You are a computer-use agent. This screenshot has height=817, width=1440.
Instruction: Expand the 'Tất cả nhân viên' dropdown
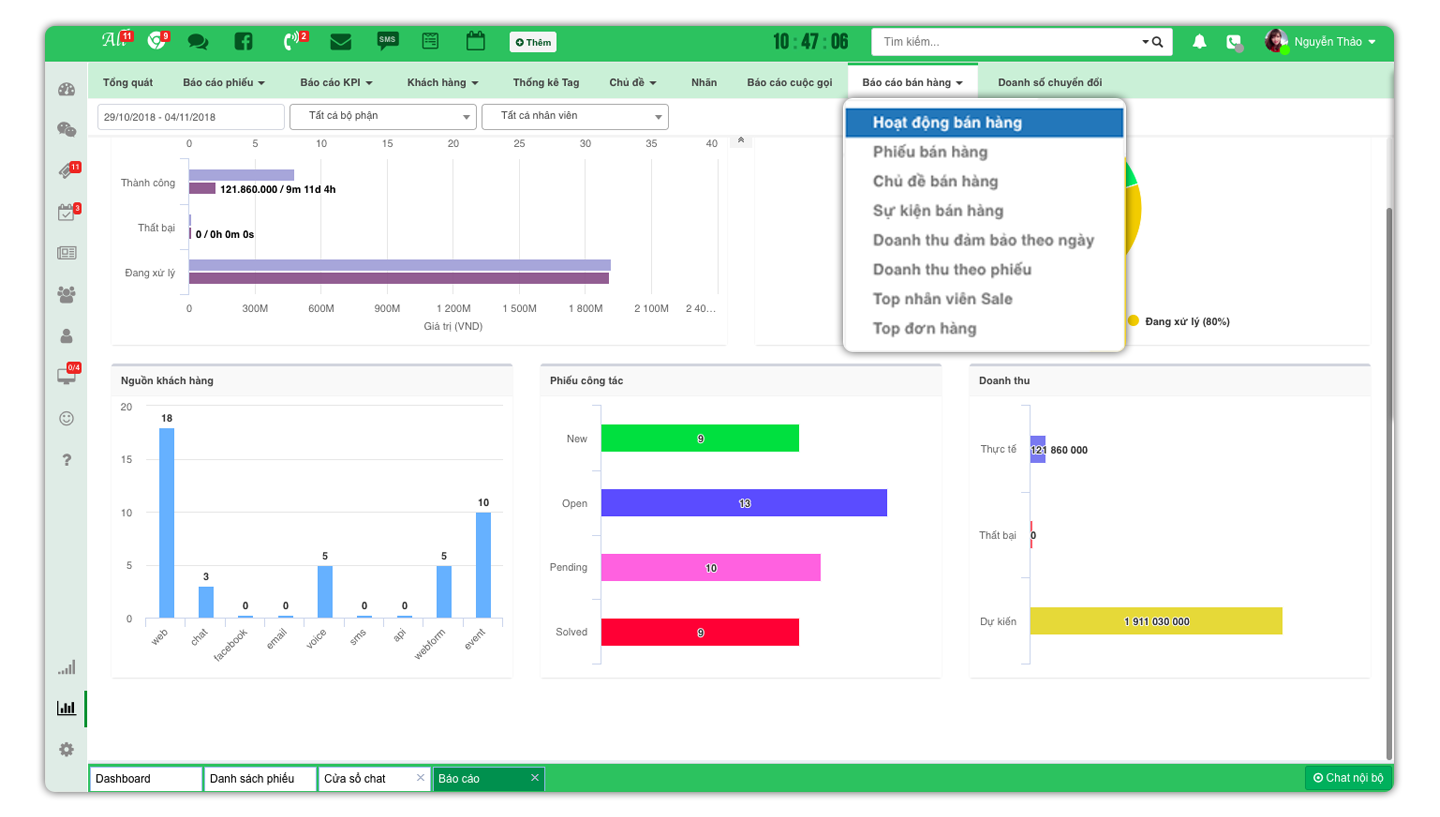pyautogui.click(x=575, y=117)
